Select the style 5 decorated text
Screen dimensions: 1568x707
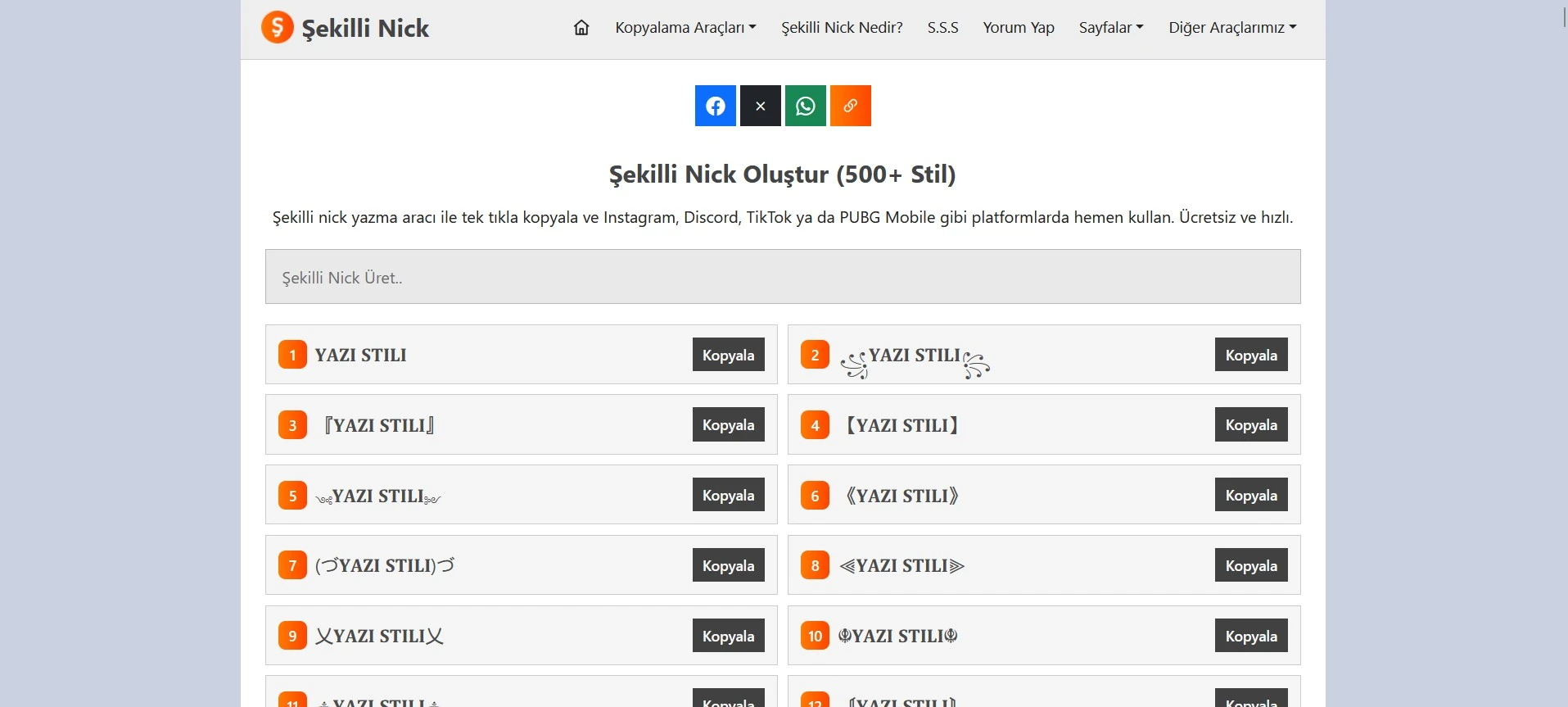pos(378,496)
